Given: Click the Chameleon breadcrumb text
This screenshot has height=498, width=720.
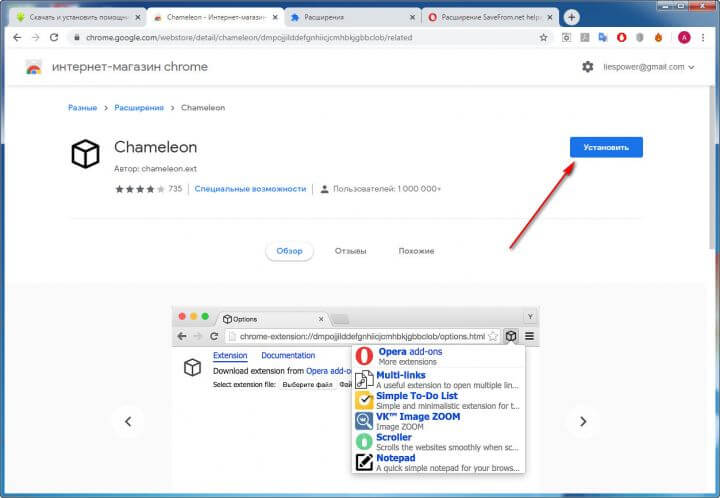Looking at the screenshot, I should [x=203, y=108].
